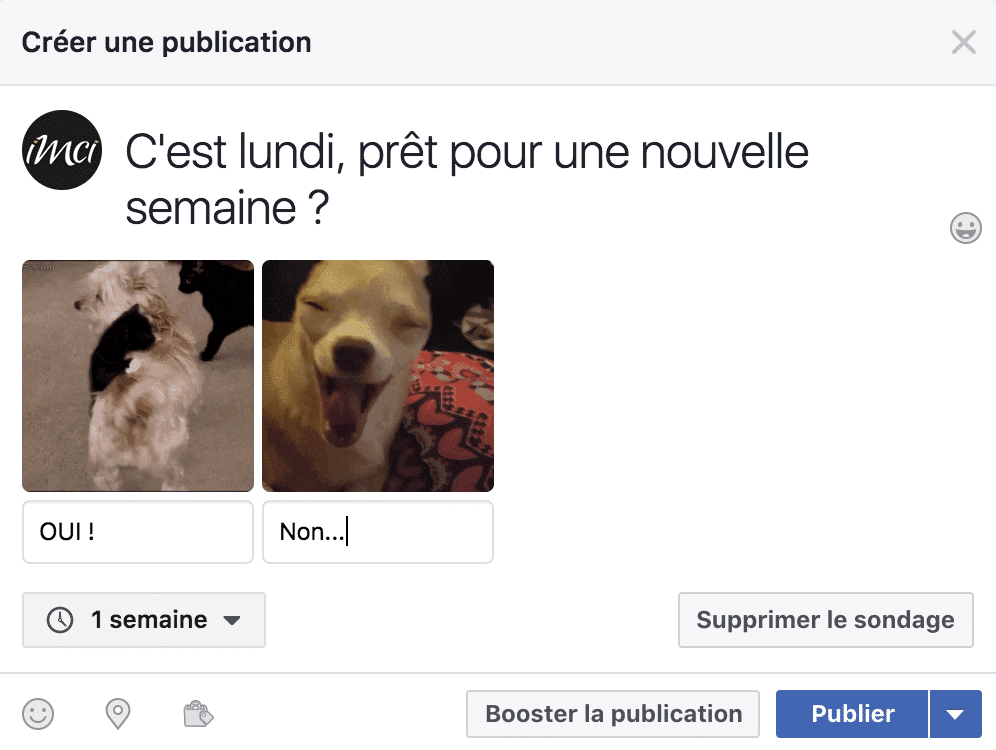The height and width of the screenshot is (750, 996).
Task: Select the yawning dog GIF thumbnail
Action: tap(378, 376)
